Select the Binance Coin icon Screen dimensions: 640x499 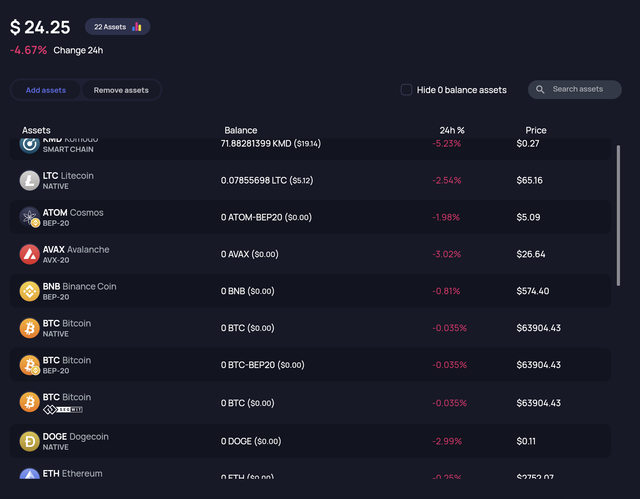(x=29, y=291)
